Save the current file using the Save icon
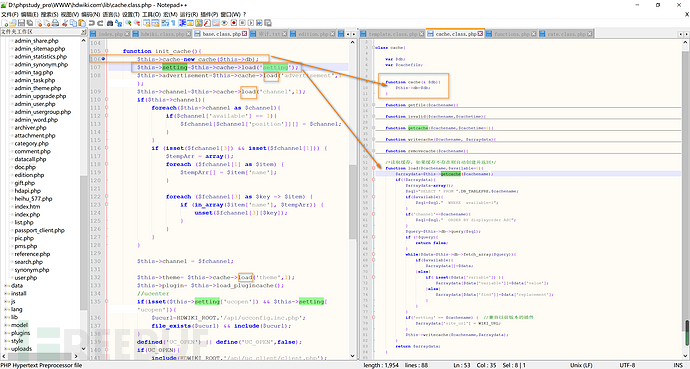Screen dimensions: 690x369 21,23
